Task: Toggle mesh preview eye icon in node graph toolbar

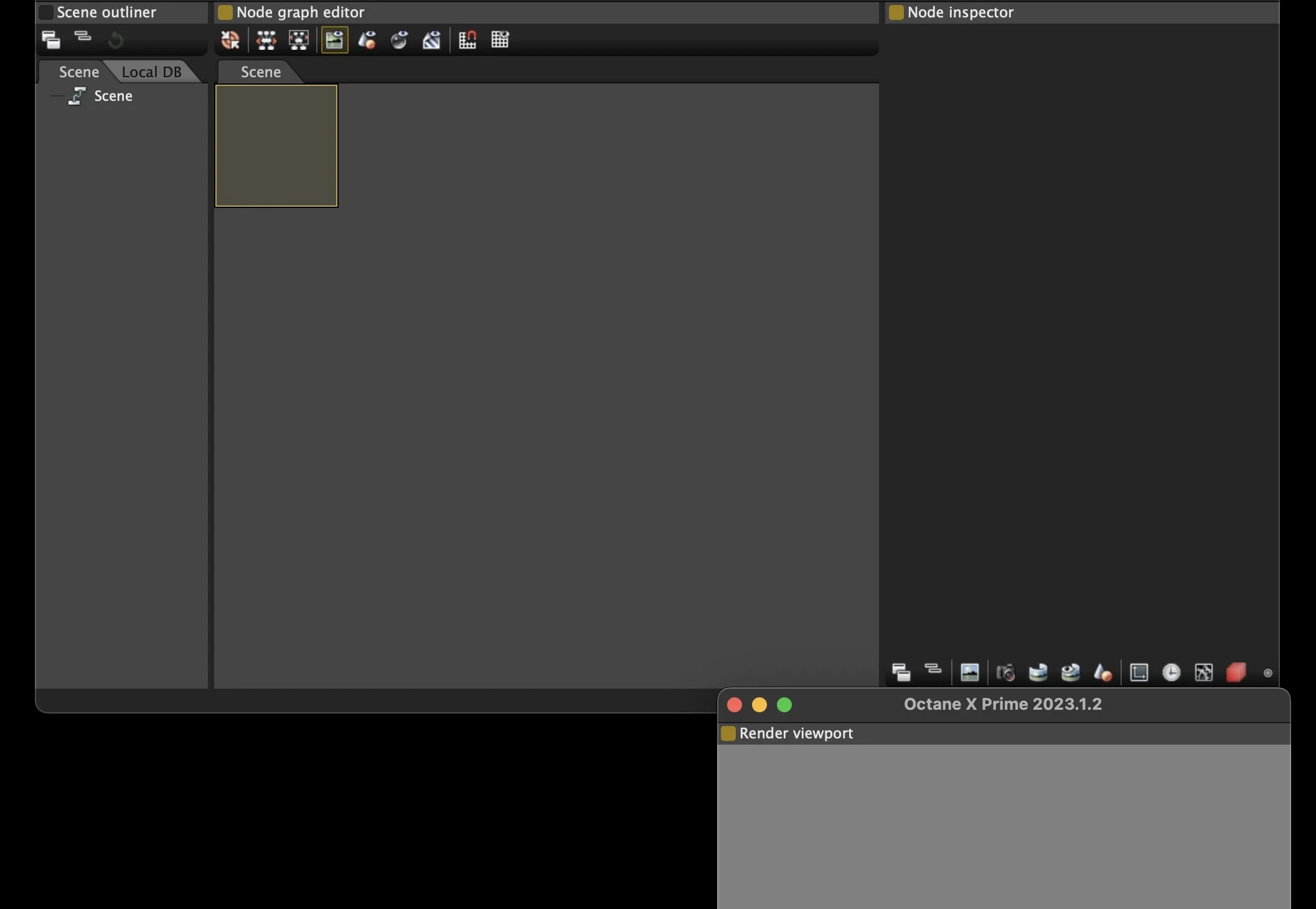Action: [367, 40]
